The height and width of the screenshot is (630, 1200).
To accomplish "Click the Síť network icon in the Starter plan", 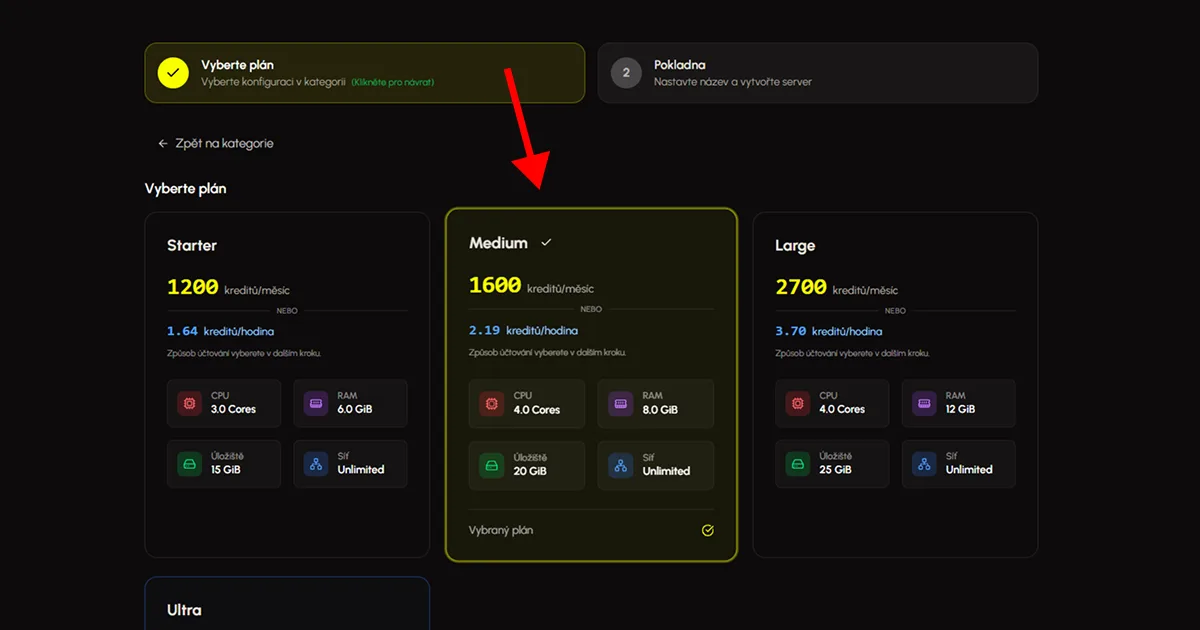I will click(x=315, y=464).
